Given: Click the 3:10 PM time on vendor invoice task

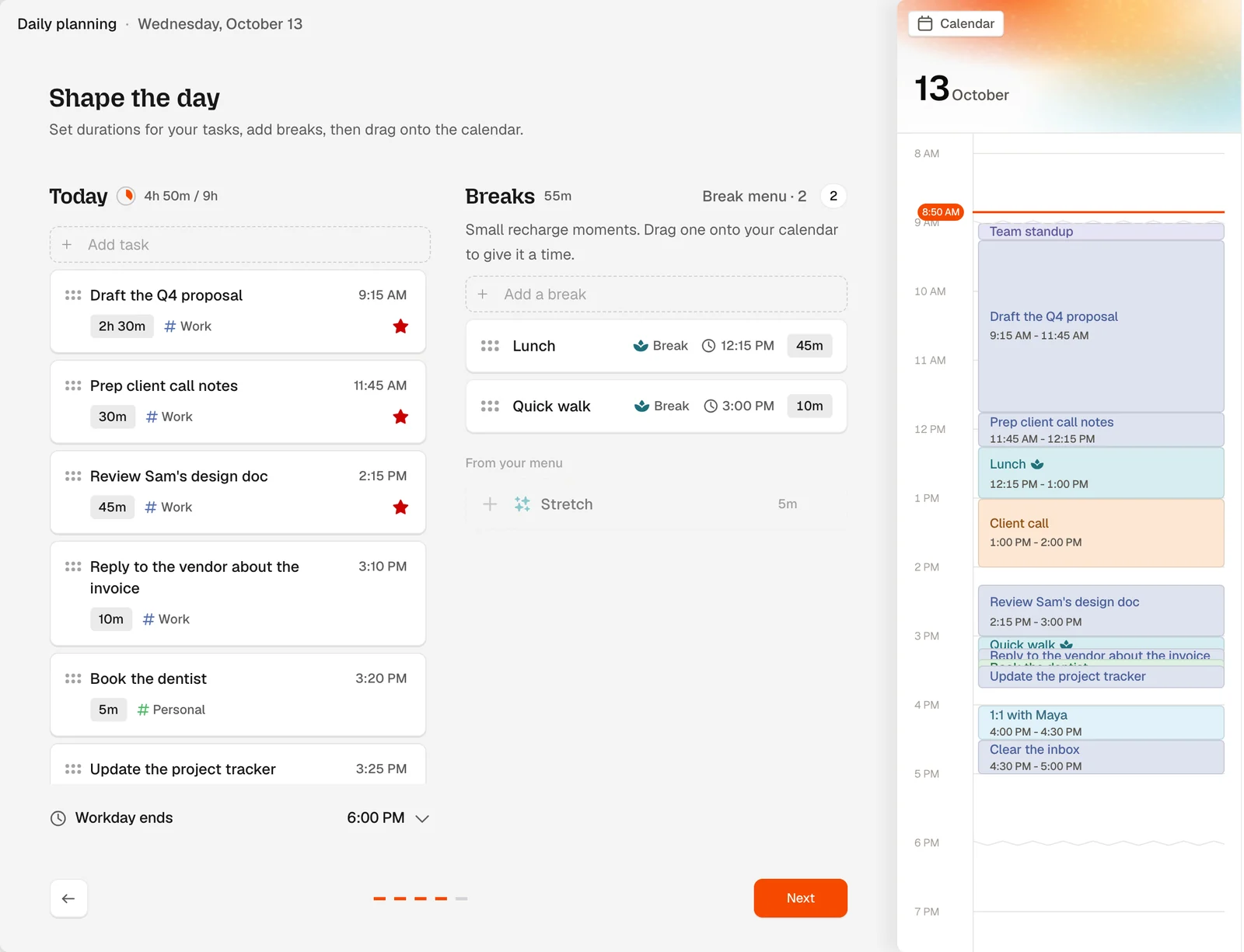Looking at the screenshot, I should click(383, 567).
